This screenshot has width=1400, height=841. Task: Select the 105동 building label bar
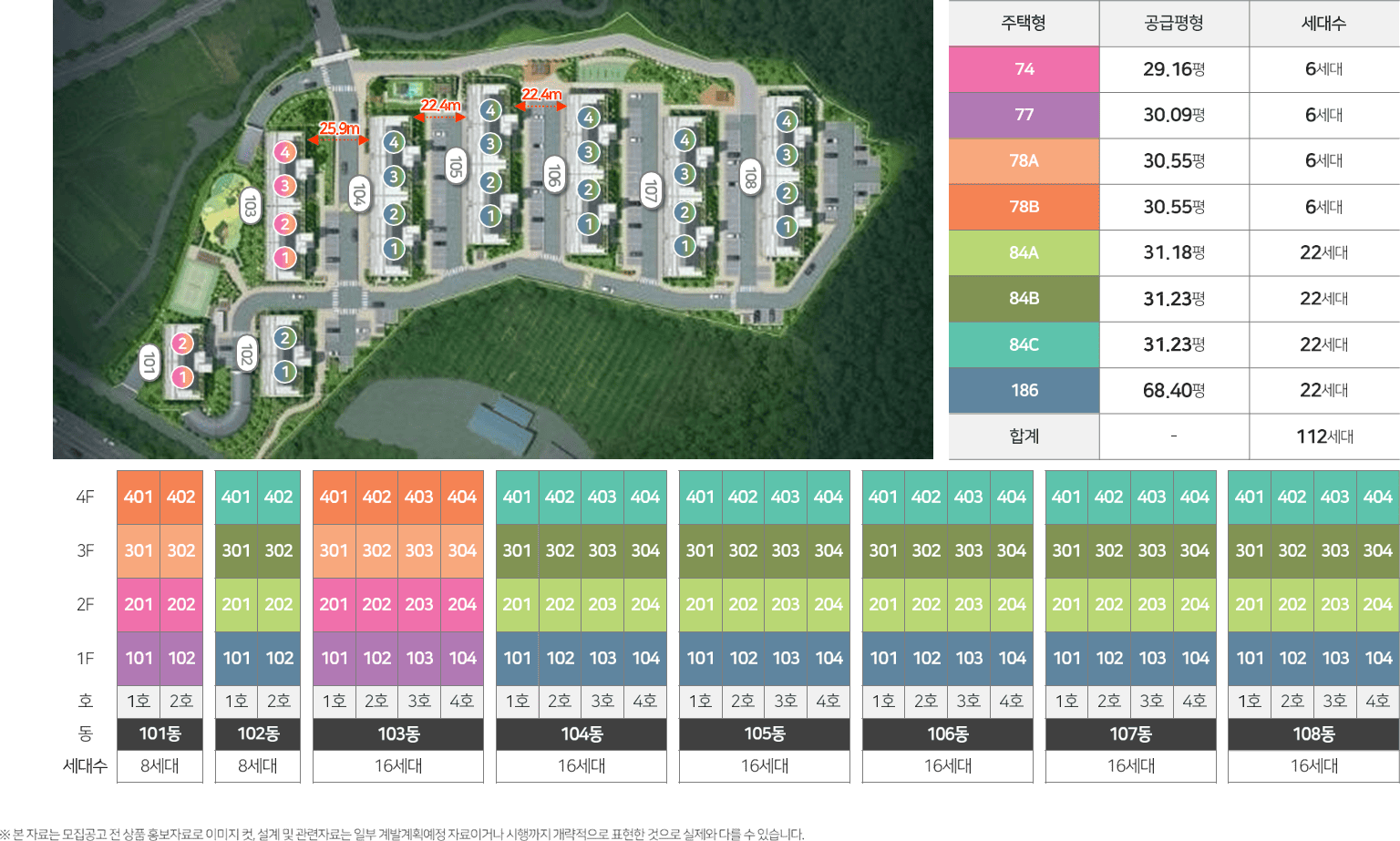click(x=764, y=733)
